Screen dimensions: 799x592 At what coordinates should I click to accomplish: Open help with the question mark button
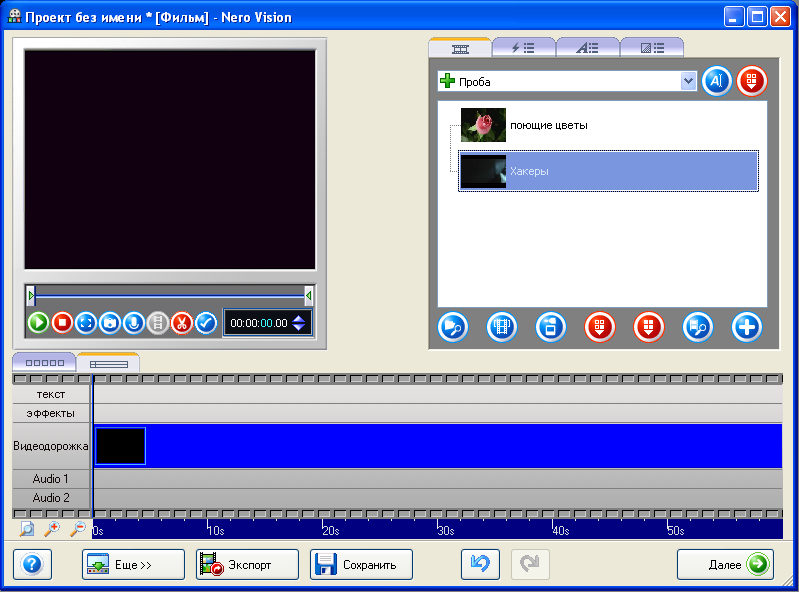[x=32, y=564]
